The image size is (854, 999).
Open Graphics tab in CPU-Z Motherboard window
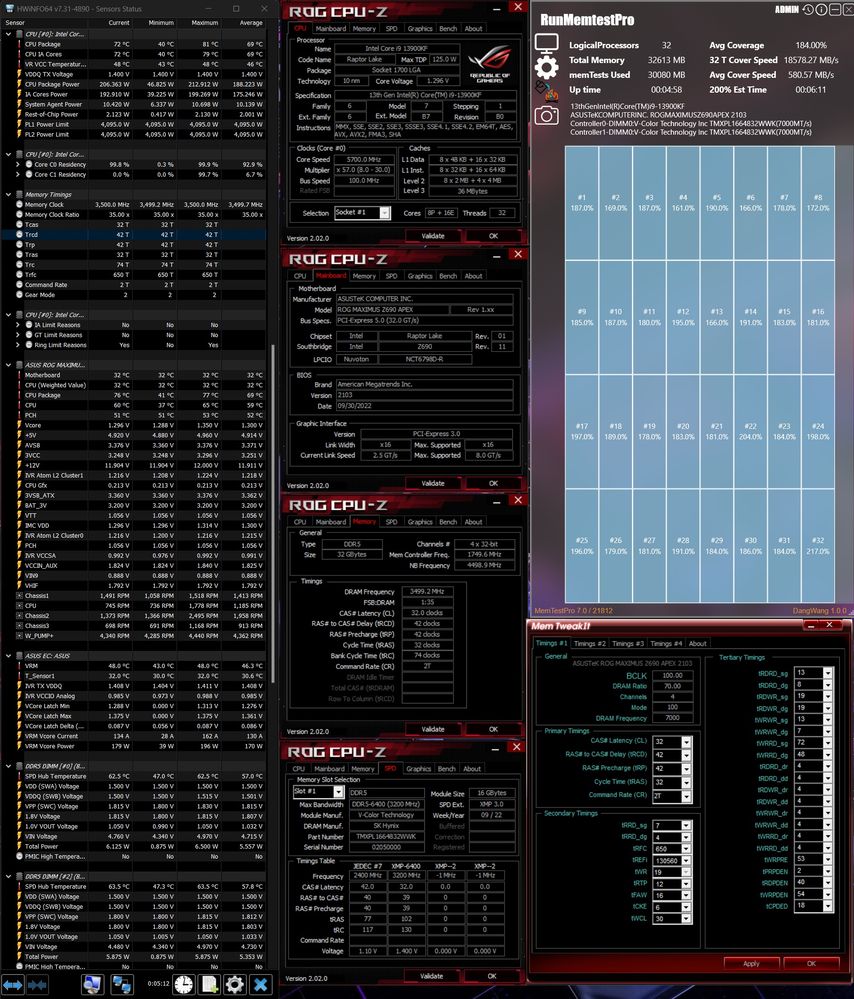coord(420,276)
